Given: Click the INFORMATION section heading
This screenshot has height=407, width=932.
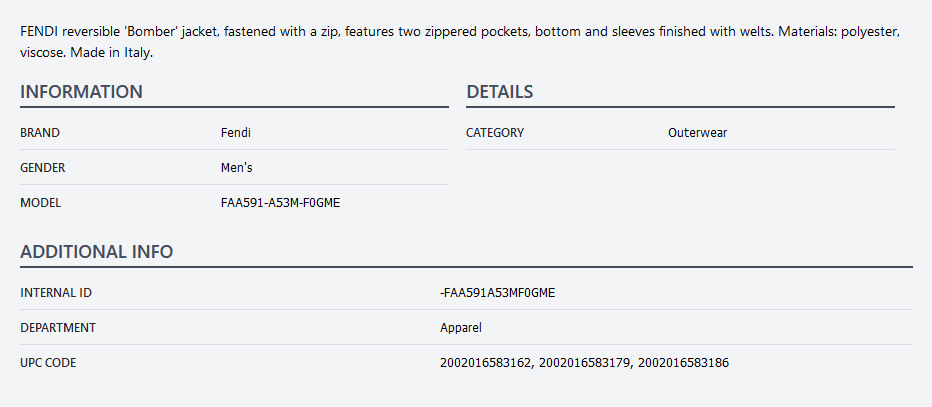Looking at the screenshot, I should [82, 92].
